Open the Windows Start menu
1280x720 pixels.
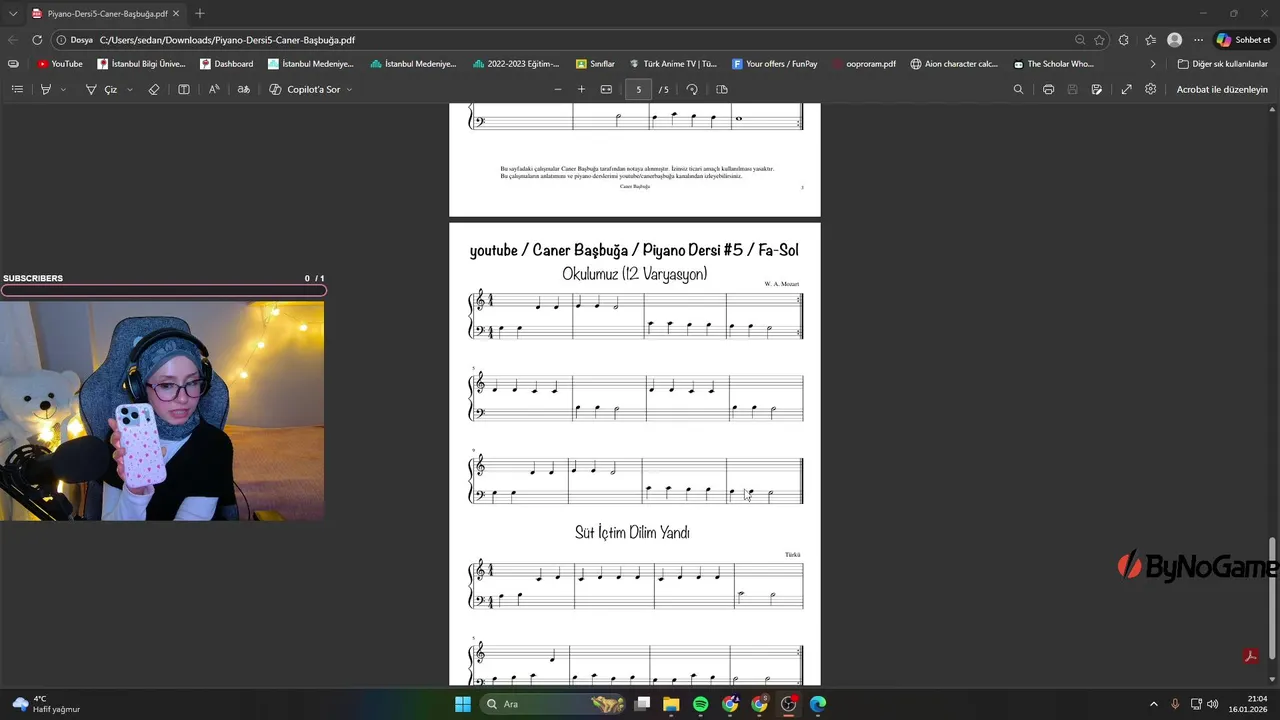pos(463,704)
